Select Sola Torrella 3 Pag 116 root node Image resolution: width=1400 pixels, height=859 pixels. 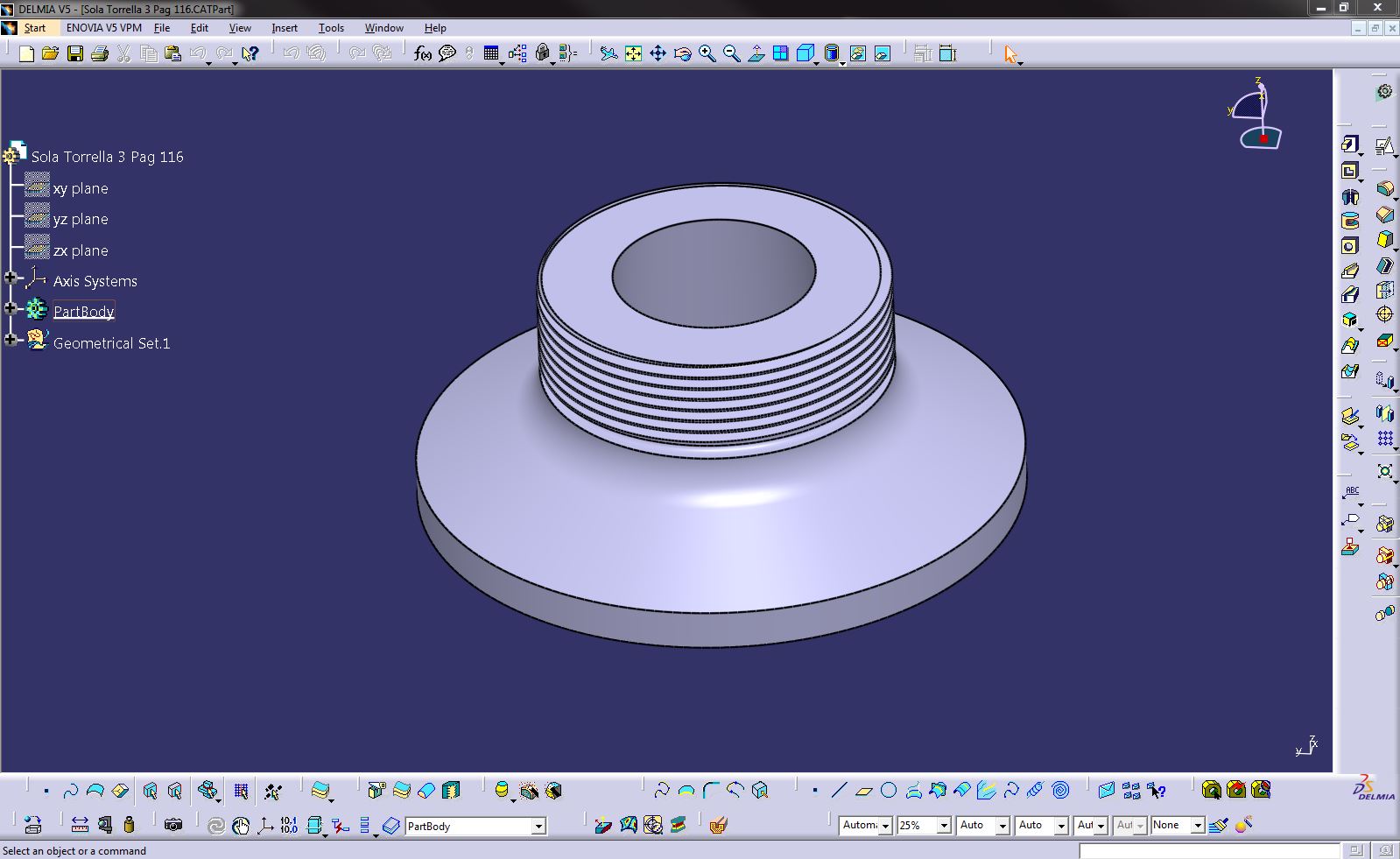coord(107,157)
